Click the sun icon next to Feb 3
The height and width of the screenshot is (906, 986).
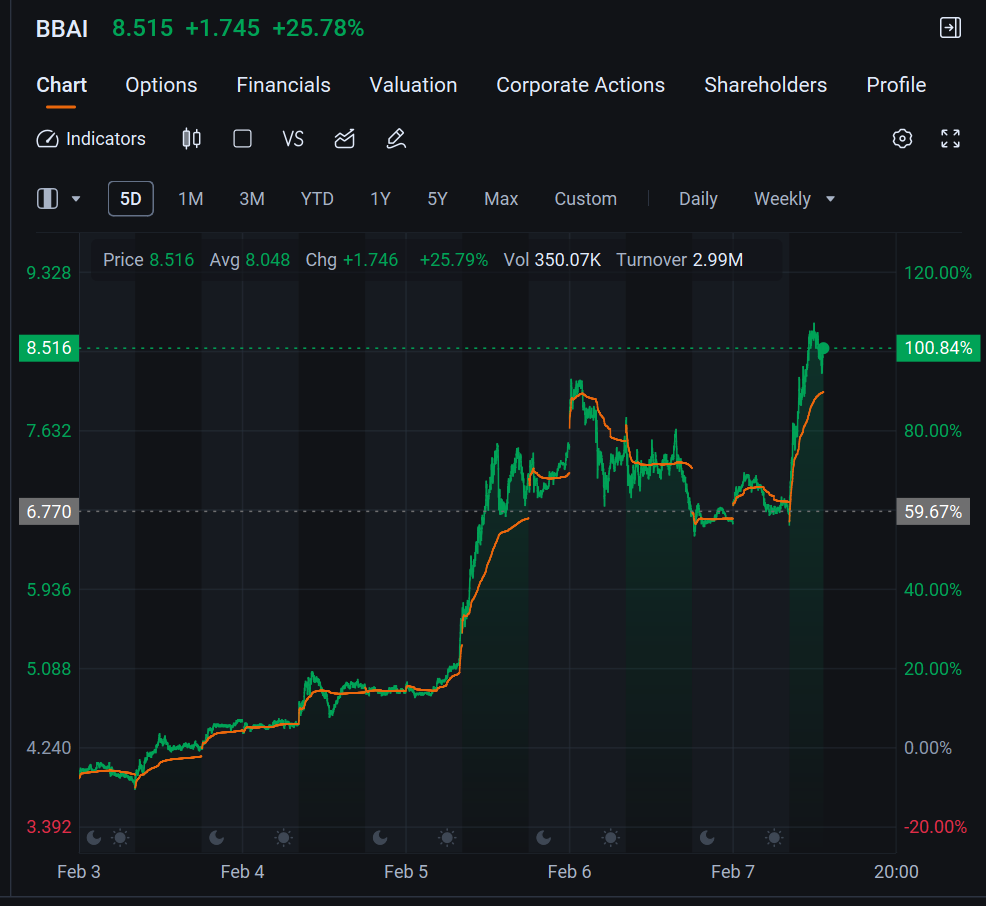120,837
